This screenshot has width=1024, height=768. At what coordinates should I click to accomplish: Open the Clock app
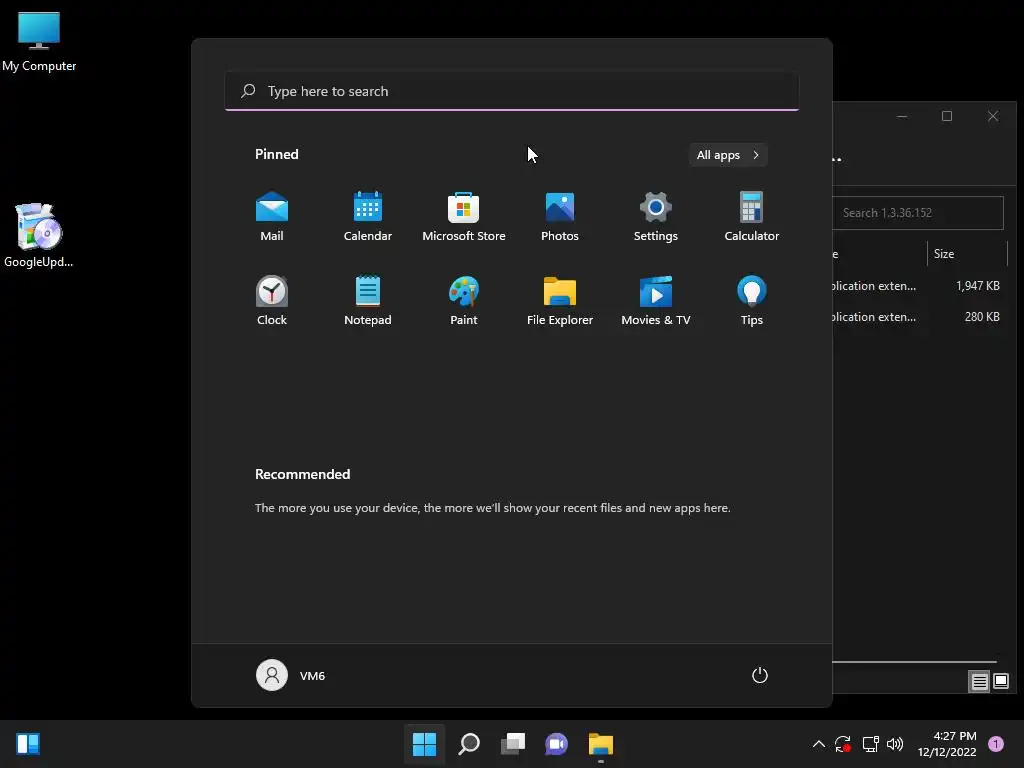(272, 300)
